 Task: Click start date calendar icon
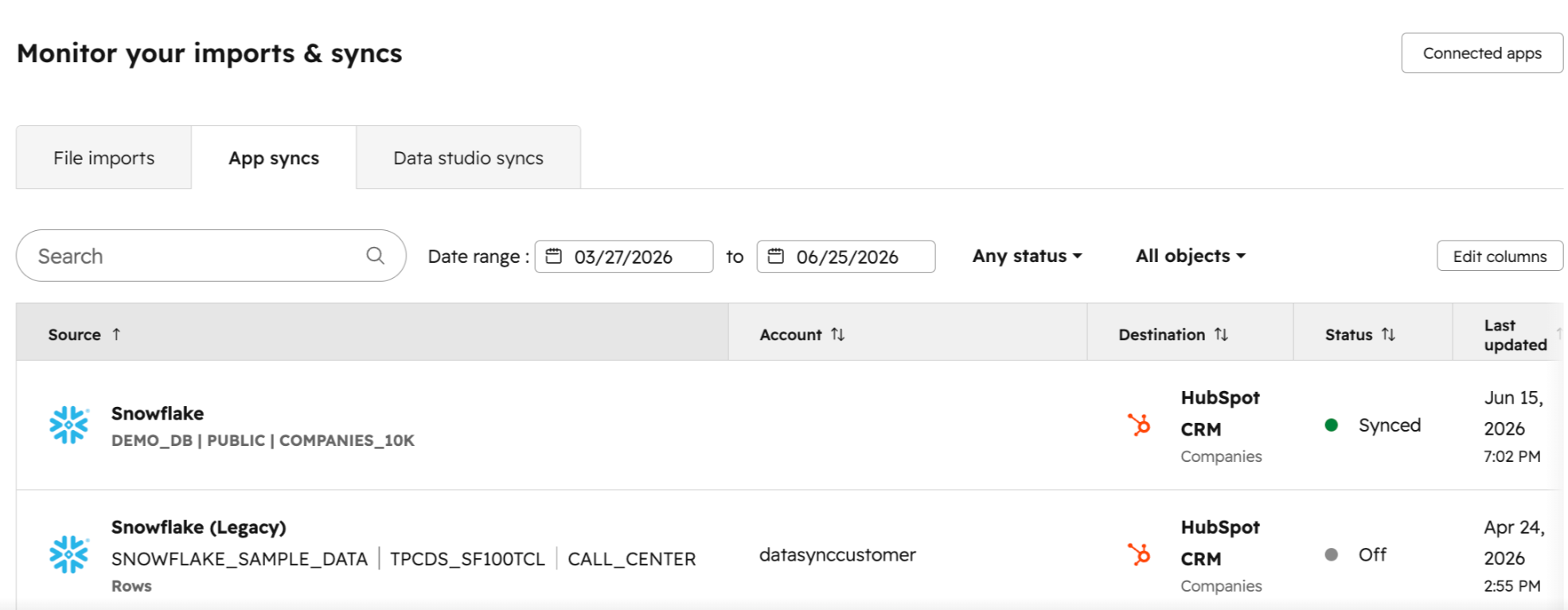pyautogui.click(x=554, y=256)
